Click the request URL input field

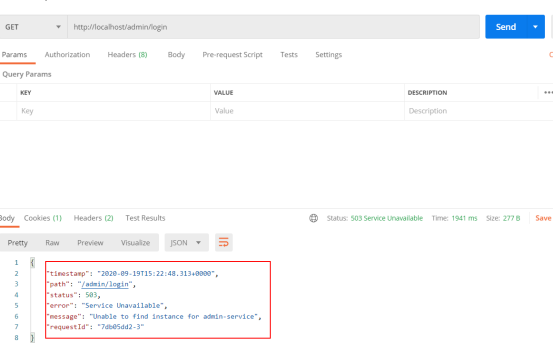[273, 27]
